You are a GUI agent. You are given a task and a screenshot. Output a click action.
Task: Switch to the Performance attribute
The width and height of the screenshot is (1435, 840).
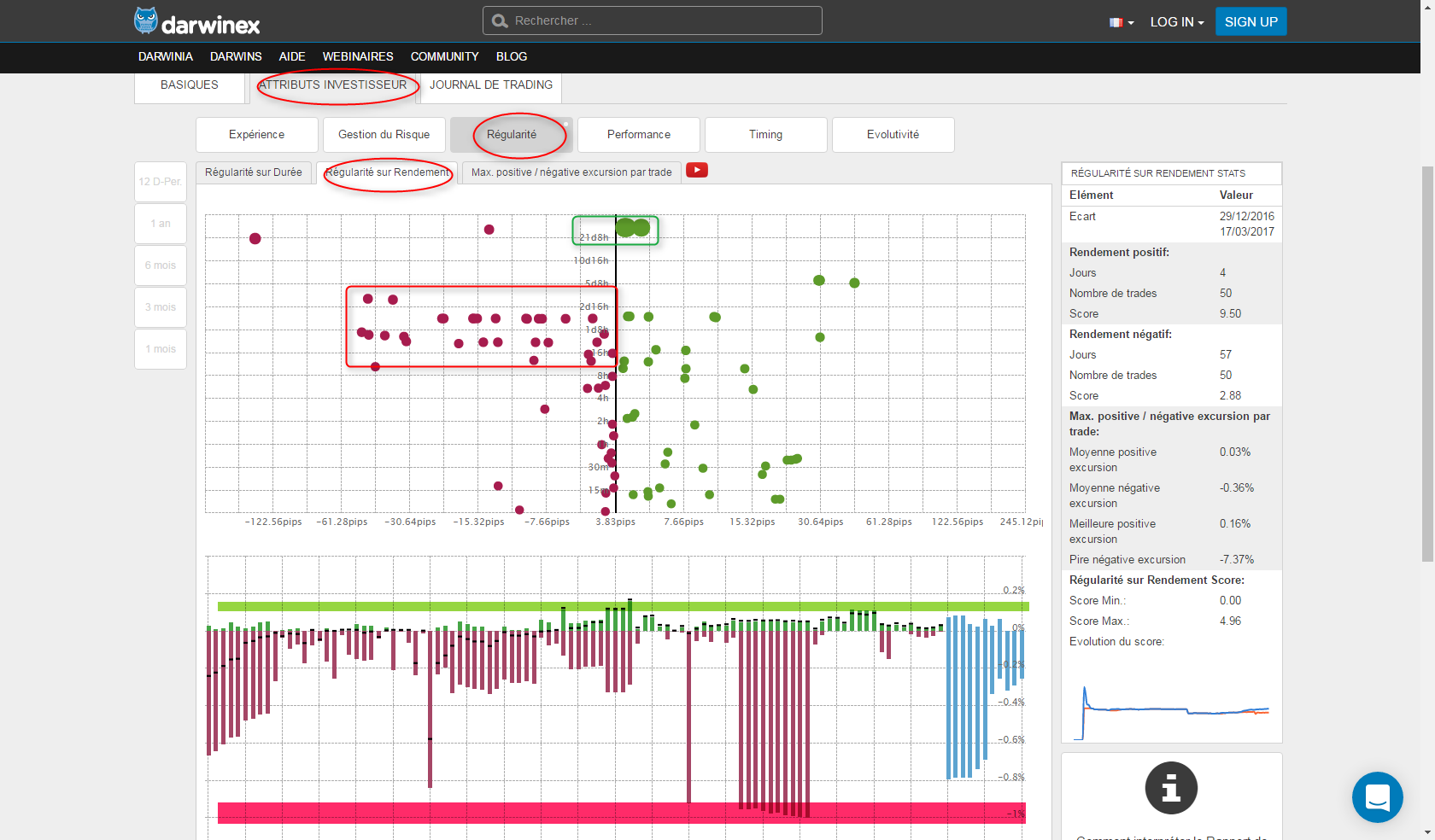(x=638, y=135)
